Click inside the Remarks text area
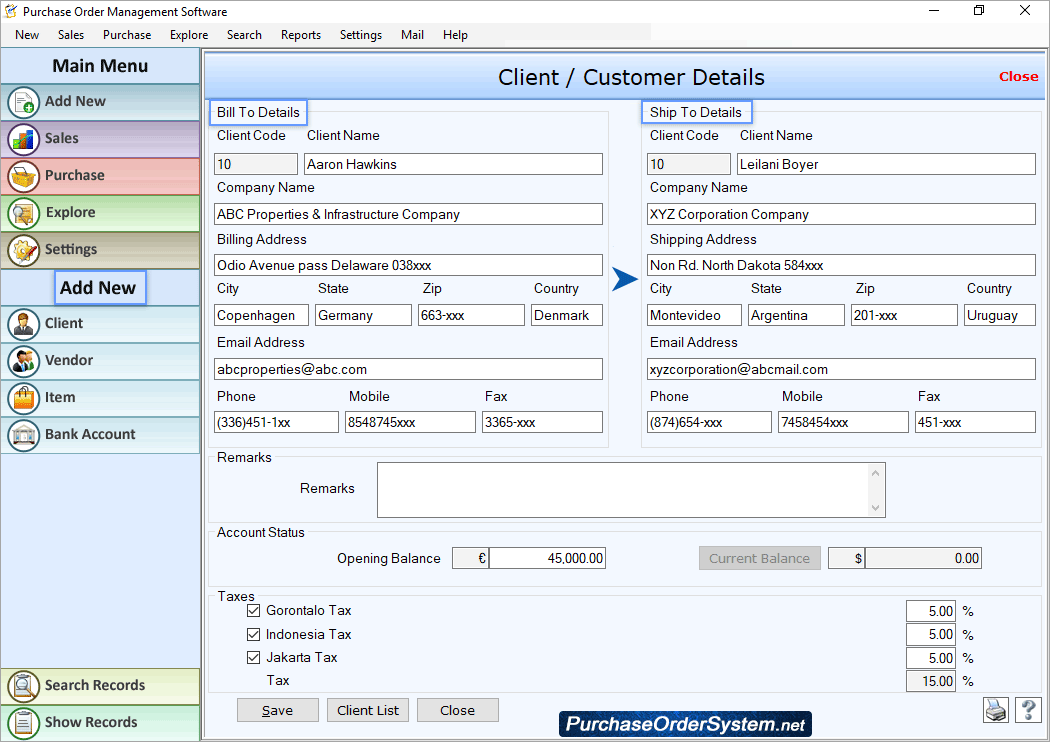 point(630,490)
